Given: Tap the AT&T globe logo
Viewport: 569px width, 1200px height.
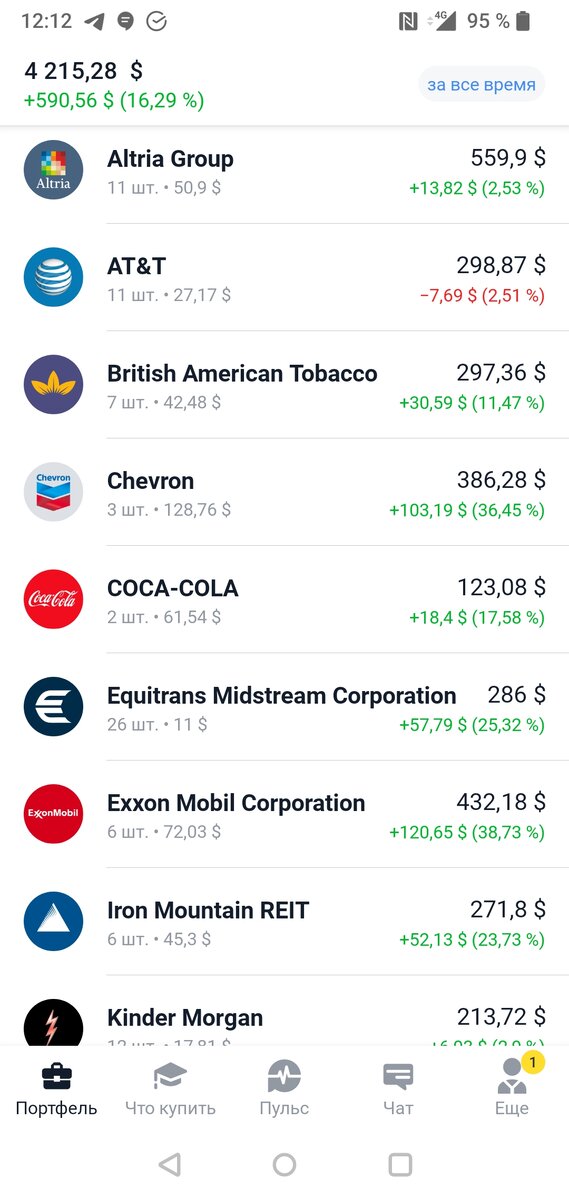Looking at the screenshot, I should pos(53,277).
